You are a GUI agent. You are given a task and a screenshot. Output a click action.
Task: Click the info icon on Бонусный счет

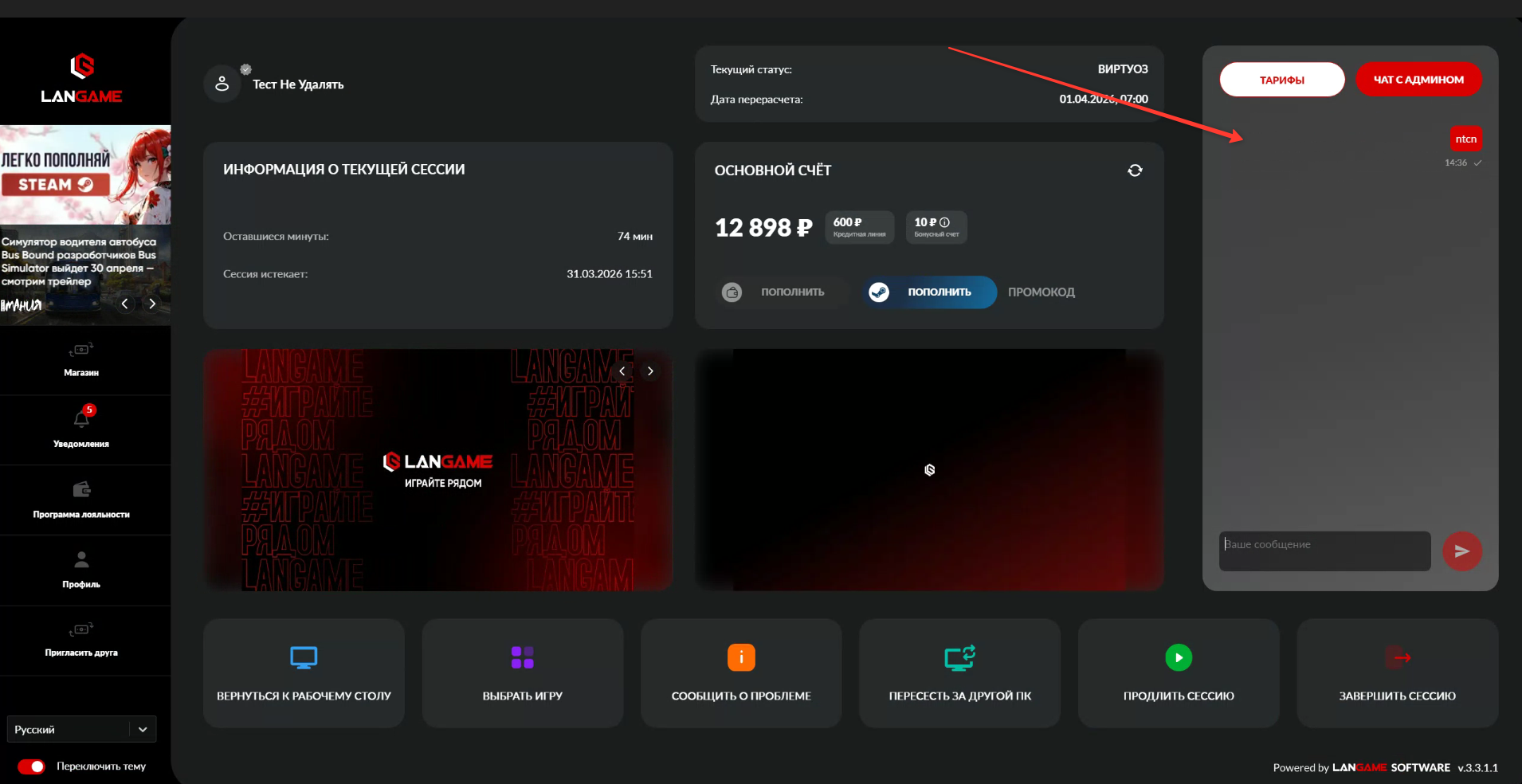point(944,222)
